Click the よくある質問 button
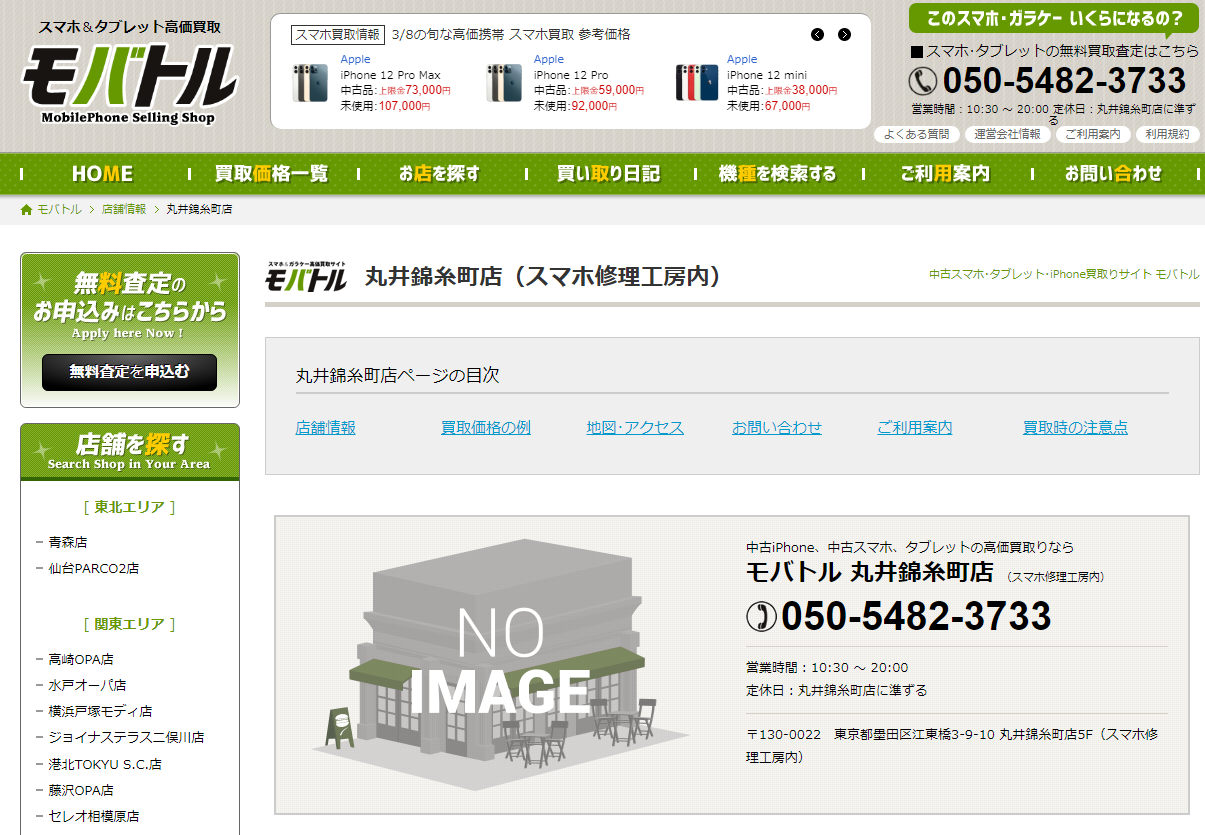Image resolution: width=1205 pixels, height=835 pixels. click(x=916, y=134)
